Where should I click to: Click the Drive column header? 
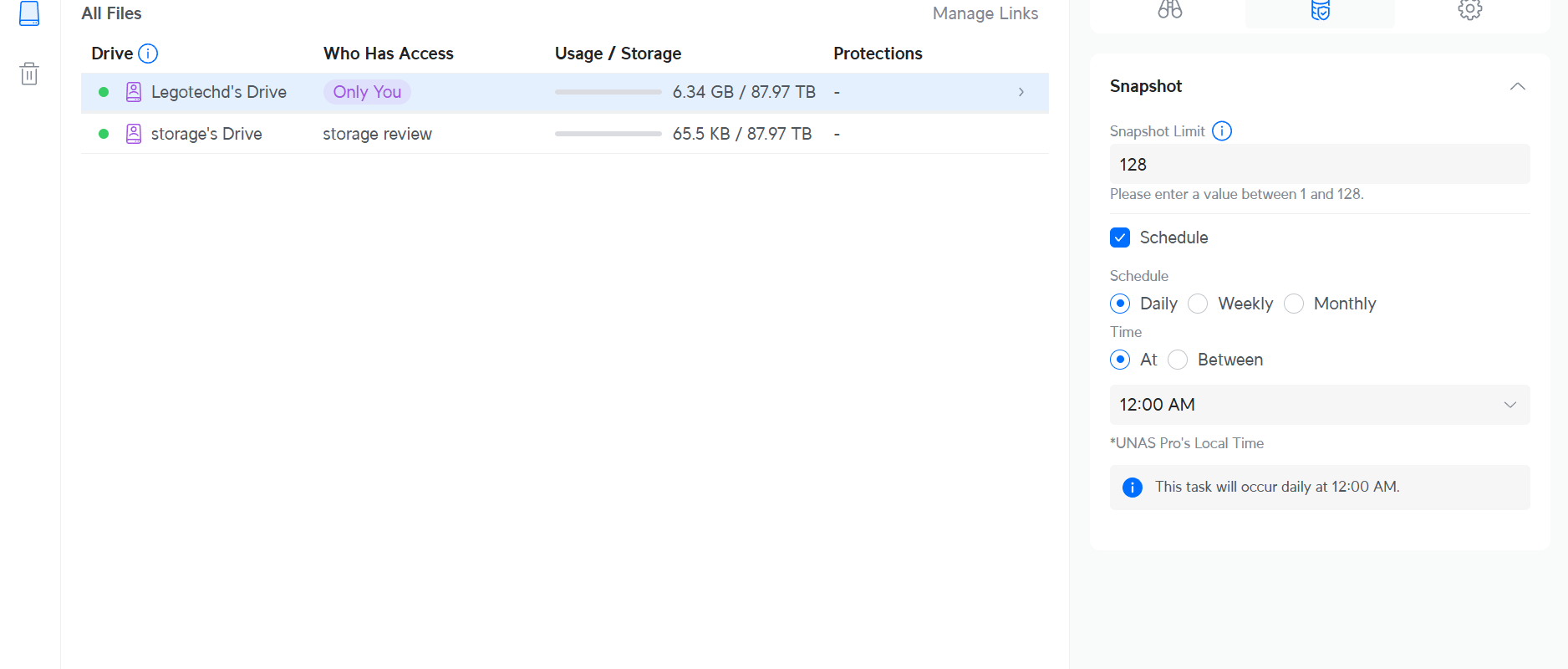click(x=112, y=54)
